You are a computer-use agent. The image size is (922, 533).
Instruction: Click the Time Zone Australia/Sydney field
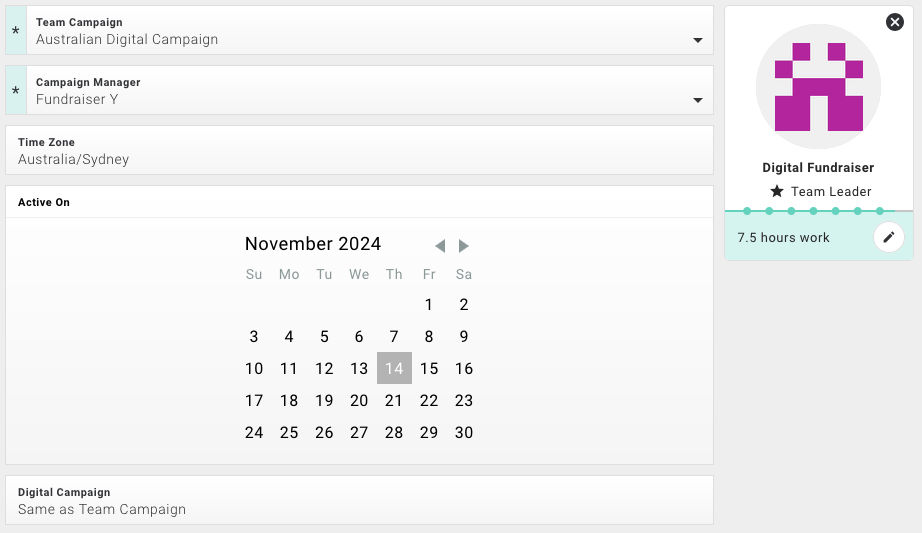(359, 150)
